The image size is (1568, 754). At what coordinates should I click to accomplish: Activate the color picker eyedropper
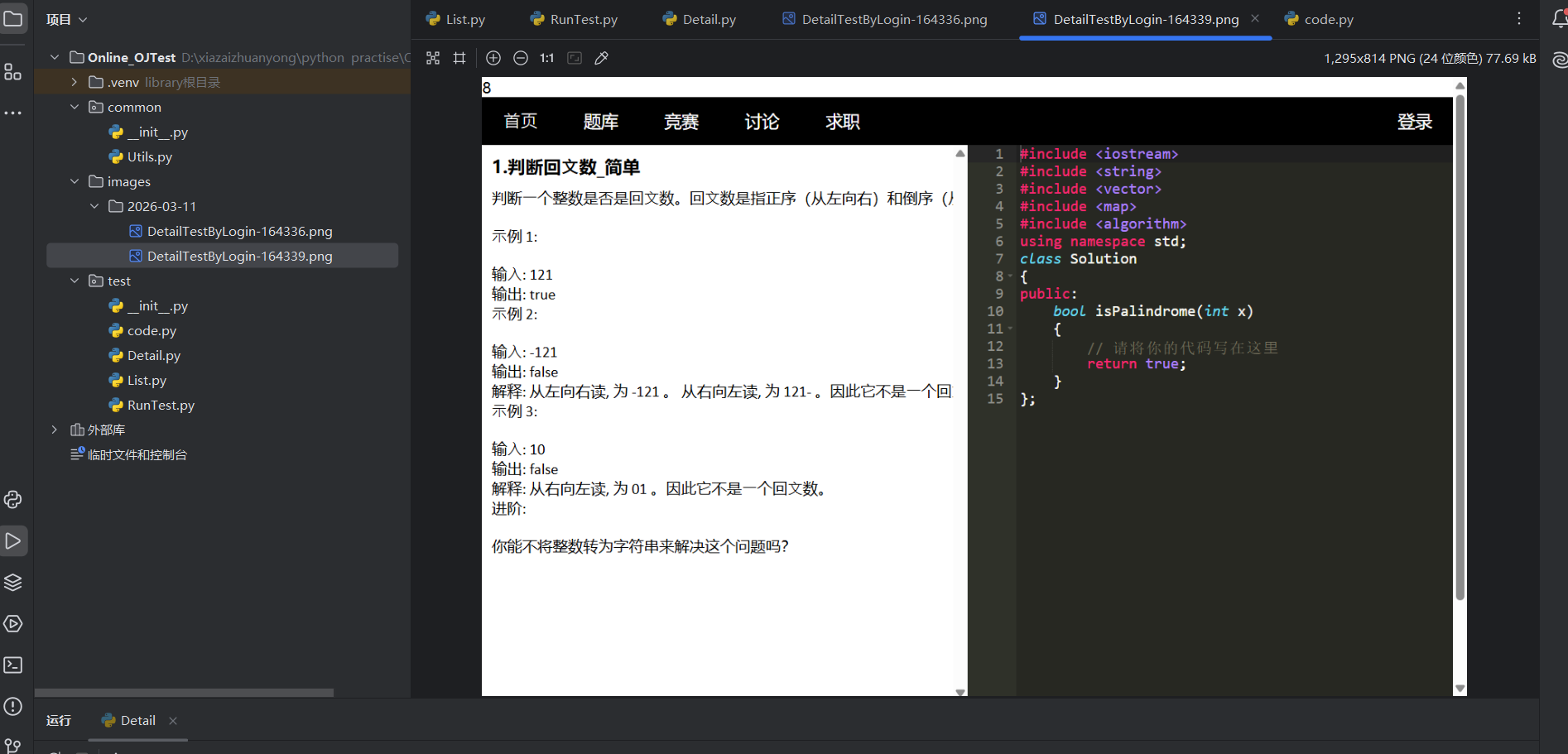[x=602, y=58]
